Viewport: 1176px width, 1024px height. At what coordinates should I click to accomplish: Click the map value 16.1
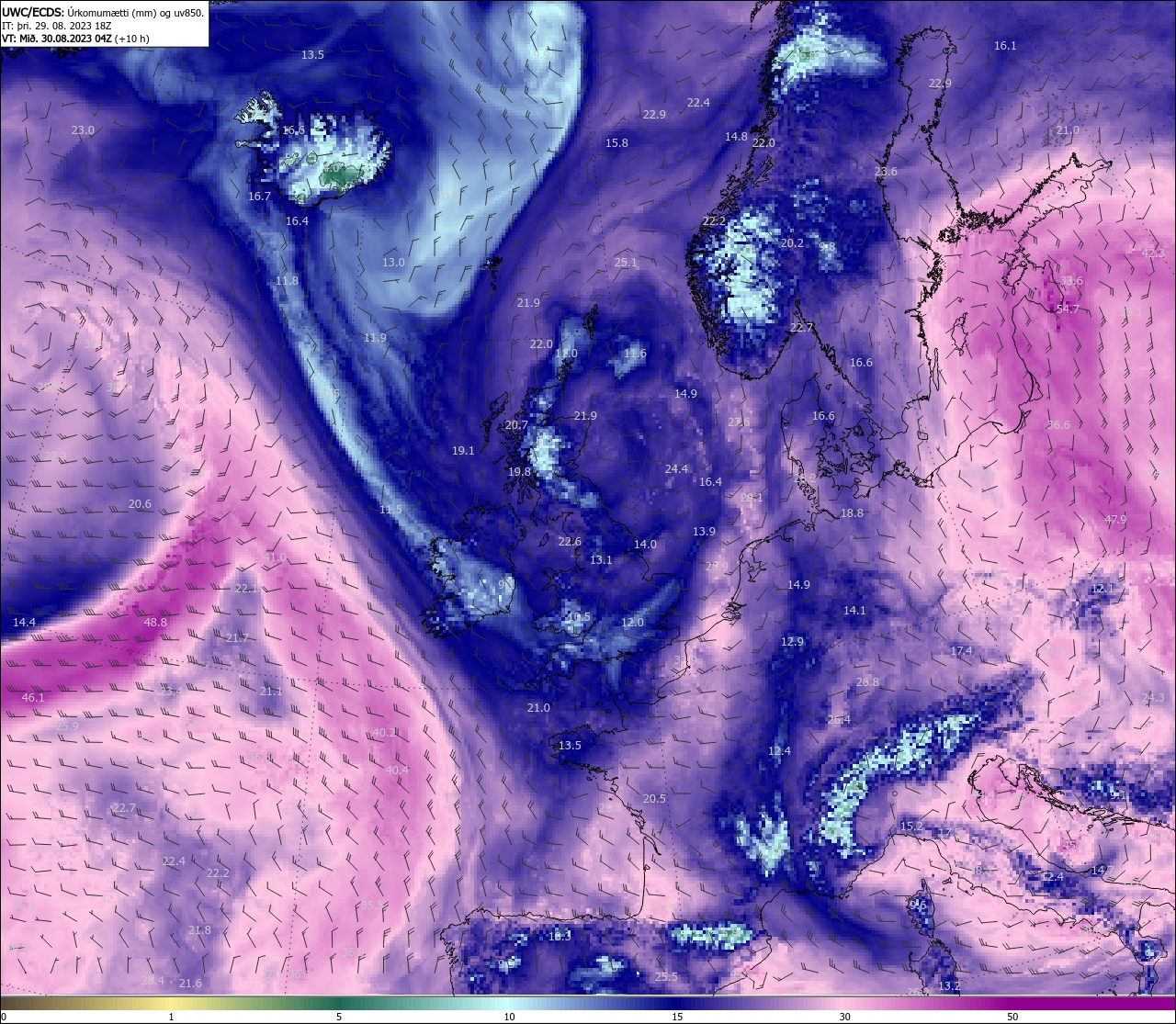click(1005, 46)
